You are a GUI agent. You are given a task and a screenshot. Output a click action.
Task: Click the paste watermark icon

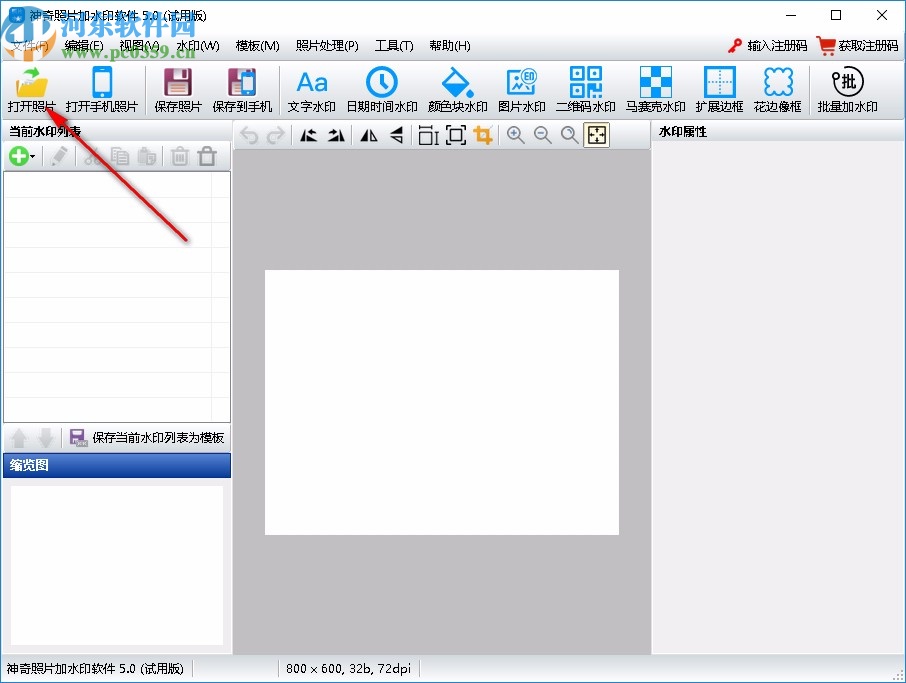147,156
